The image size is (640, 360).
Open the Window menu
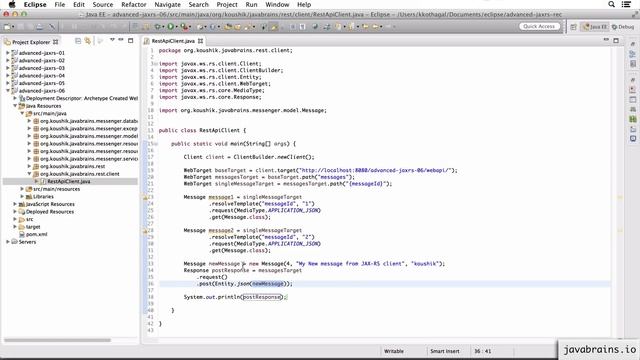point(277,4)
